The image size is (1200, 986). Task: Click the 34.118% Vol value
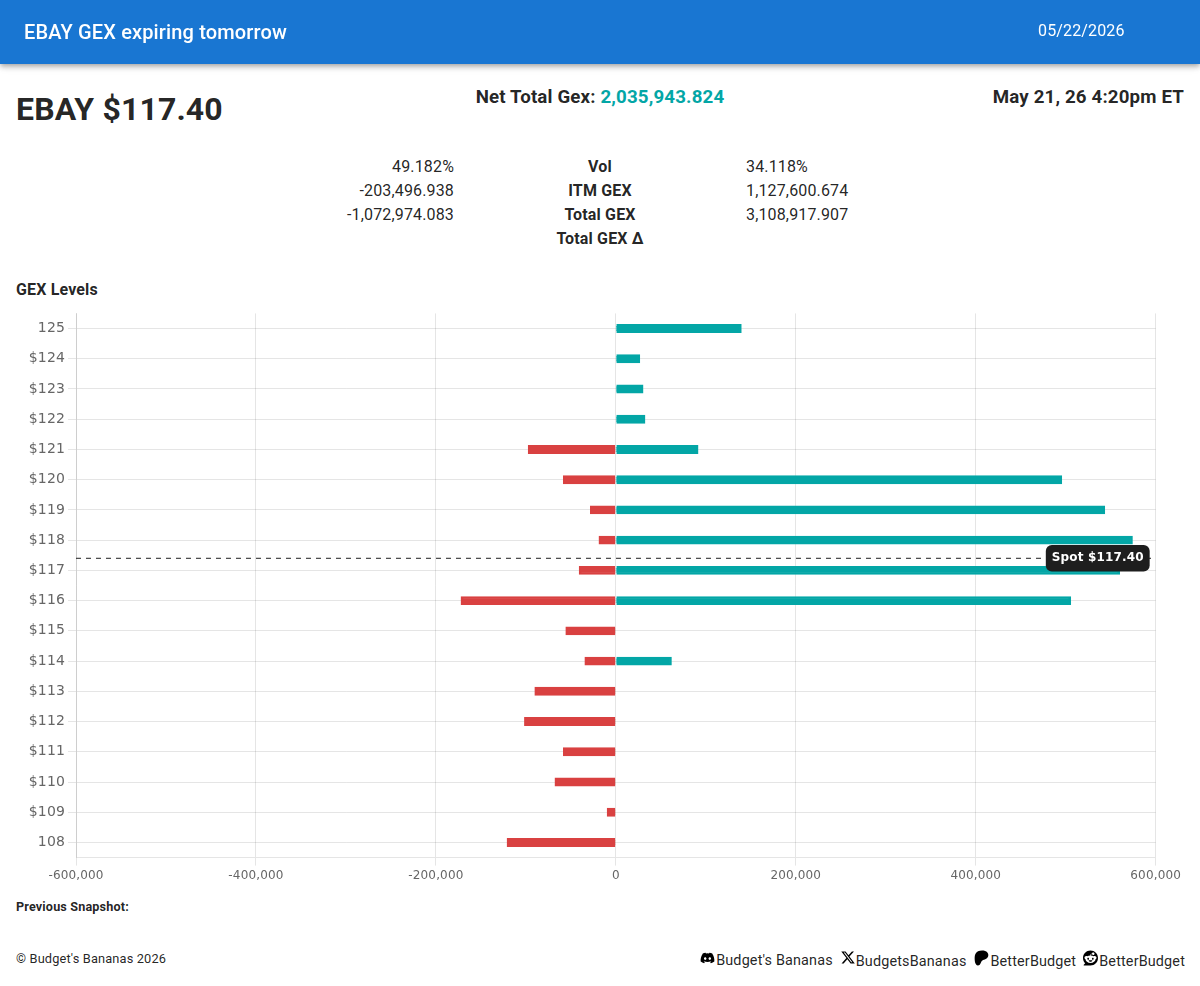776,167
